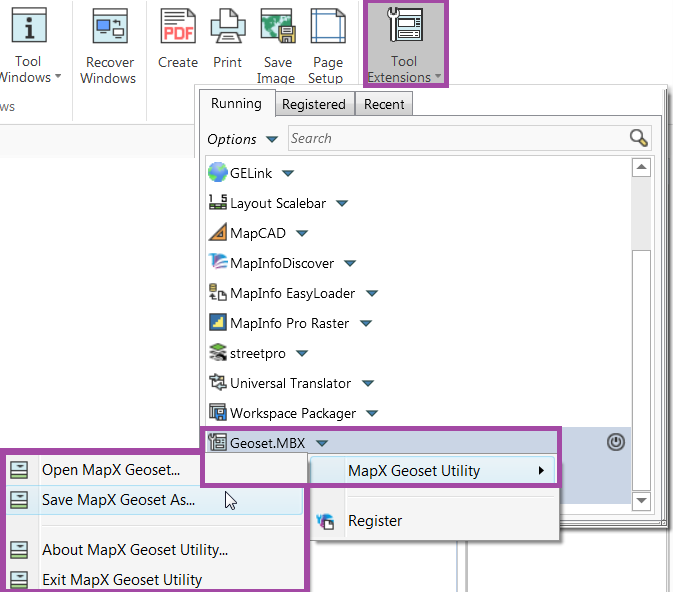Click icon beside Exit MapX Geoset Utility
The image size is (673, 592).
click(19, 580)
